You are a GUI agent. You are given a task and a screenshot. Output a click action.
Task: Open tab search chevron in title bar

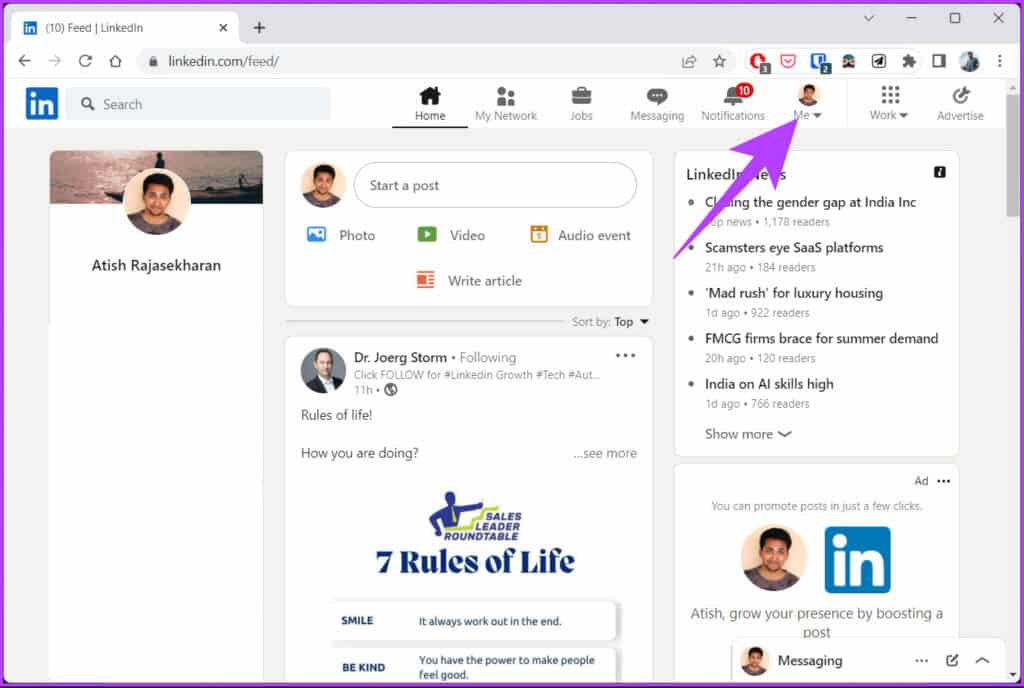click(869, 18)
